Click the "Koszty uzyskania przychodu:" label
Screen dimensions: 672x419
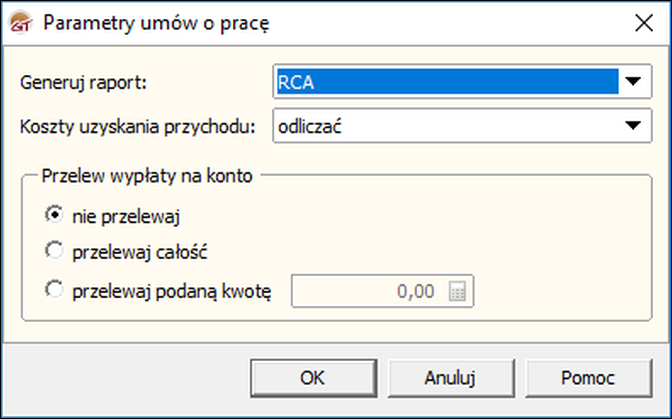(138, 127)
